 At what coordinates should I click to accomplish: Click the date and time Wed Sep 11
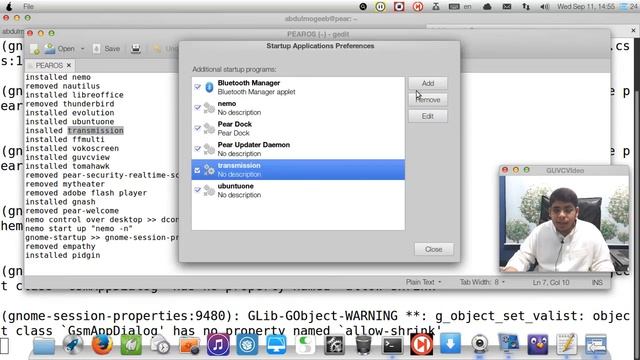586,7
